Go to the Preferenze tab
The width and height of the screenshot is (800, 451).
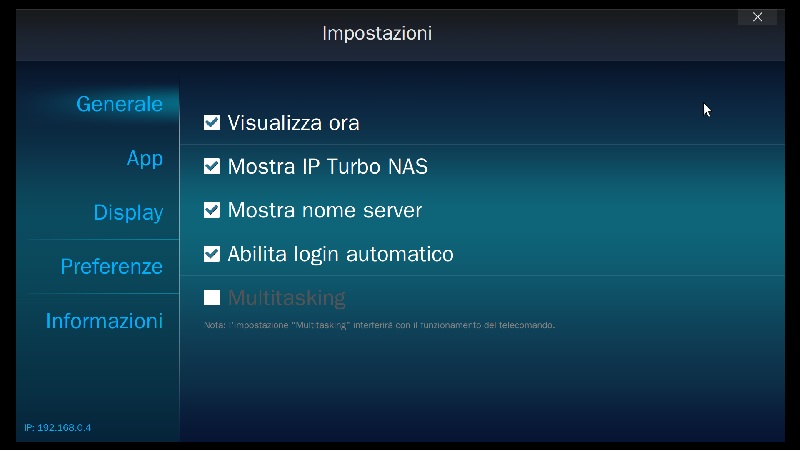click(x=111, y=267)
